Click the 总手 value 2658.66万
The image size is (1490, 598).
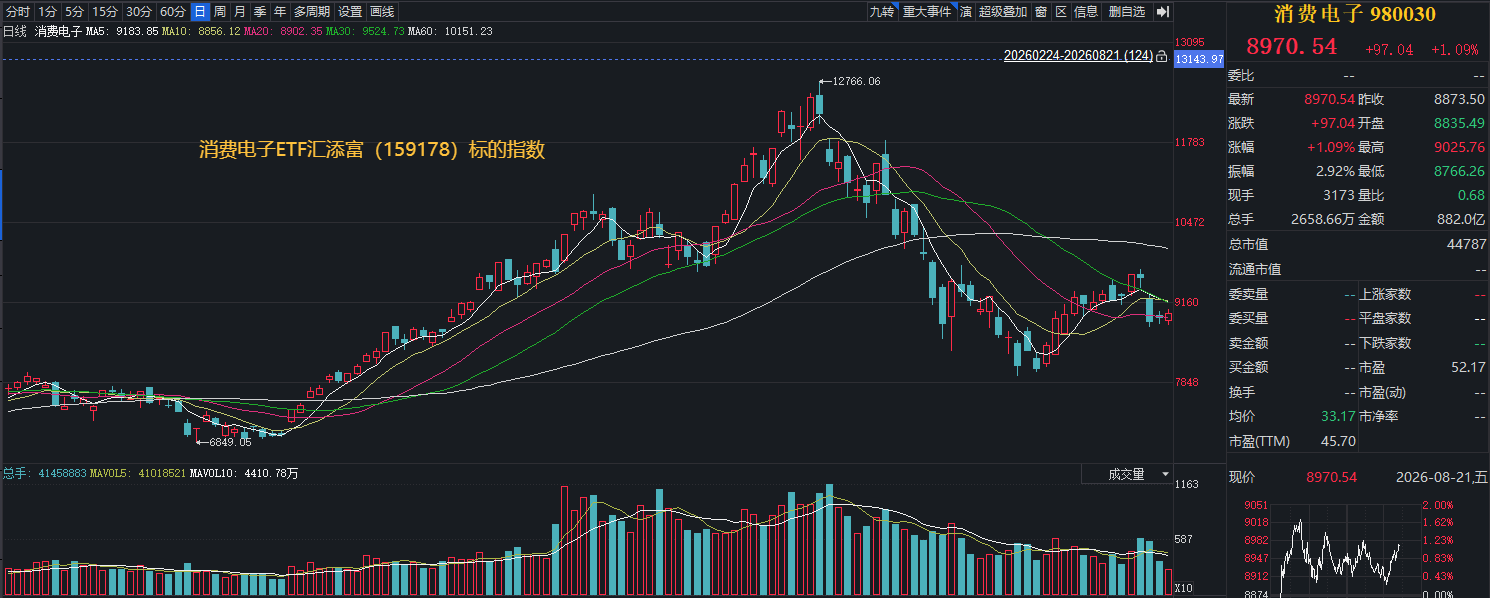1322,219
